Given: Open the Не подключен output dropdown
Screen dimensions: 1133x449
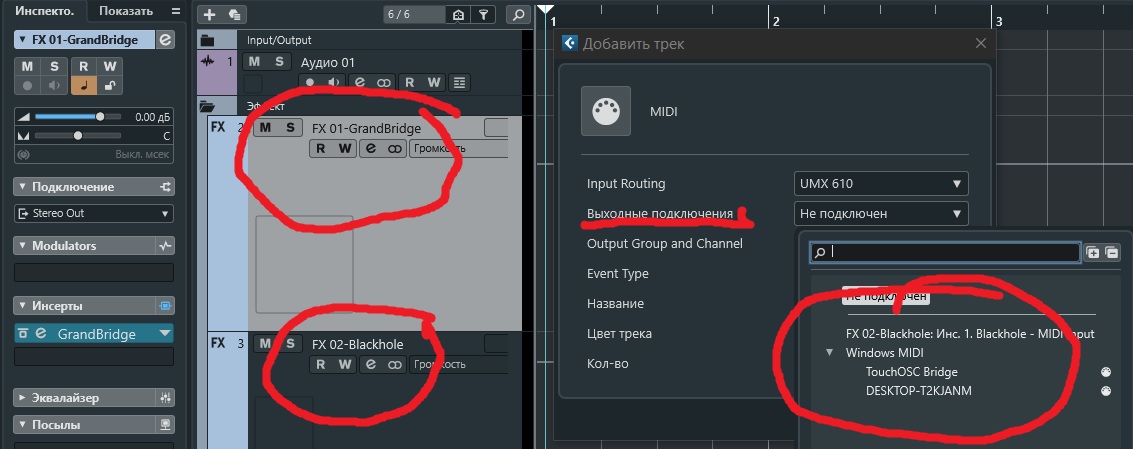Looking at the screenshot, I should pos(880,214).
